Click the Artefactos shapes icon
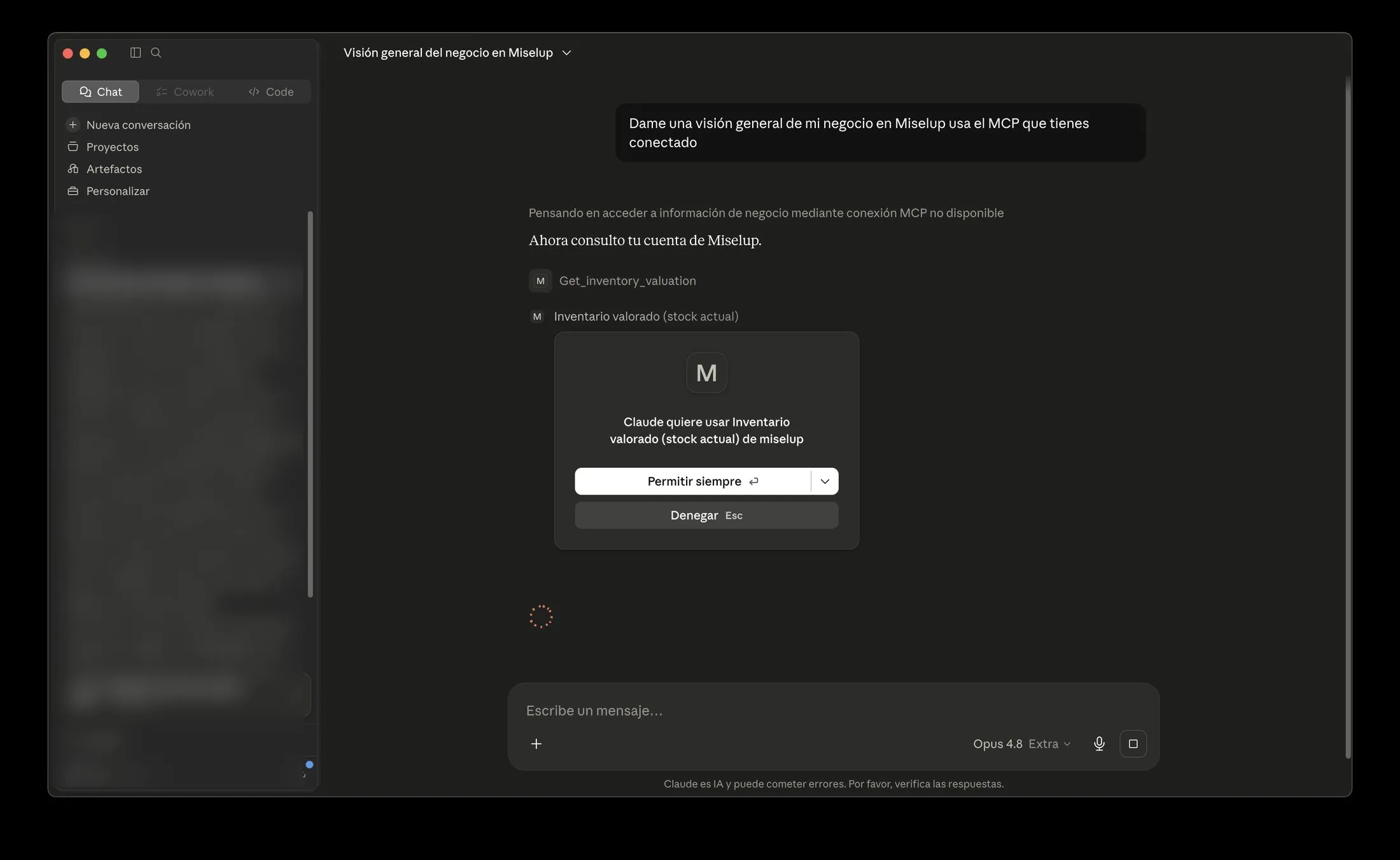Image resolution: width=1400 pixels, height=860 pixels. point(73,169)
